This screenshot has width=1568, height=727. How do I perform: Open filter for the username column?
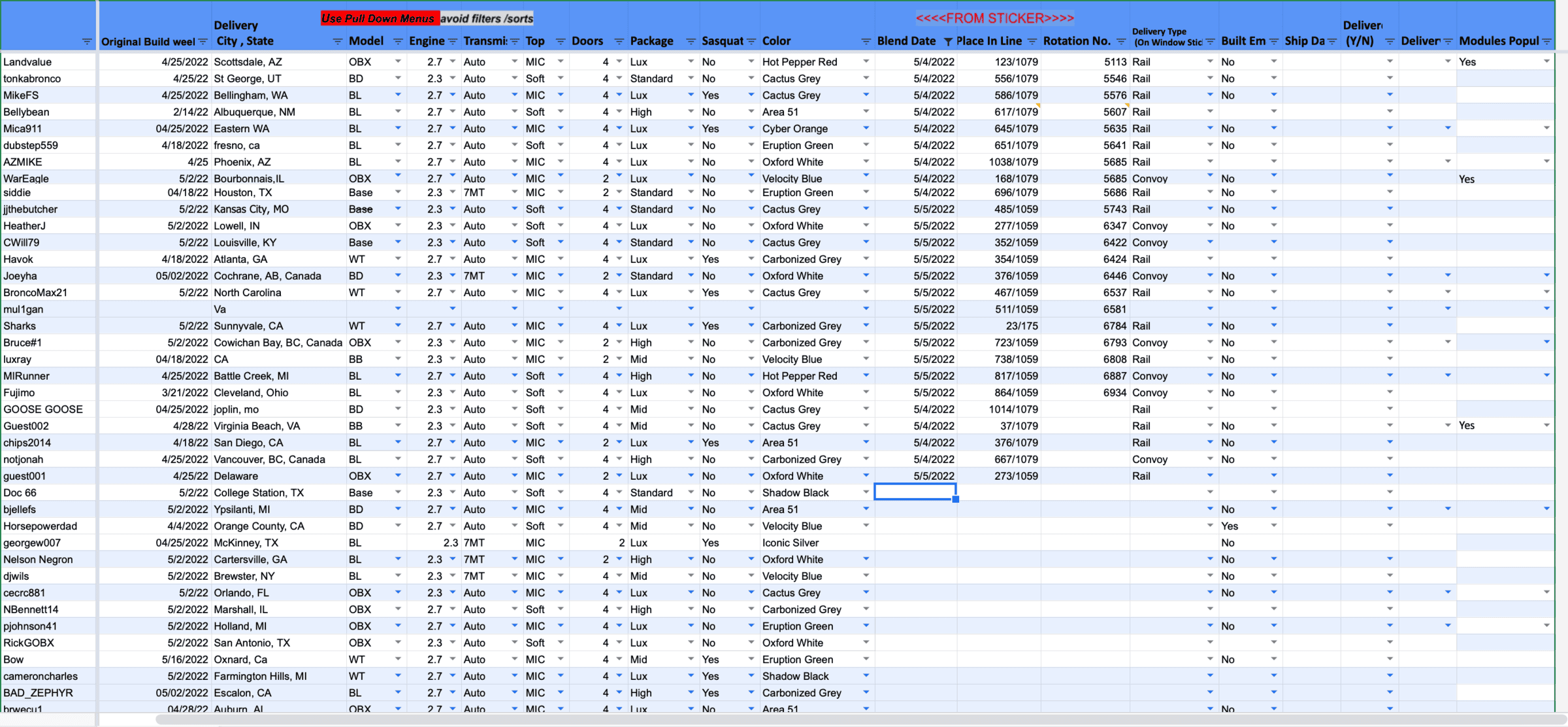[87, 41]
